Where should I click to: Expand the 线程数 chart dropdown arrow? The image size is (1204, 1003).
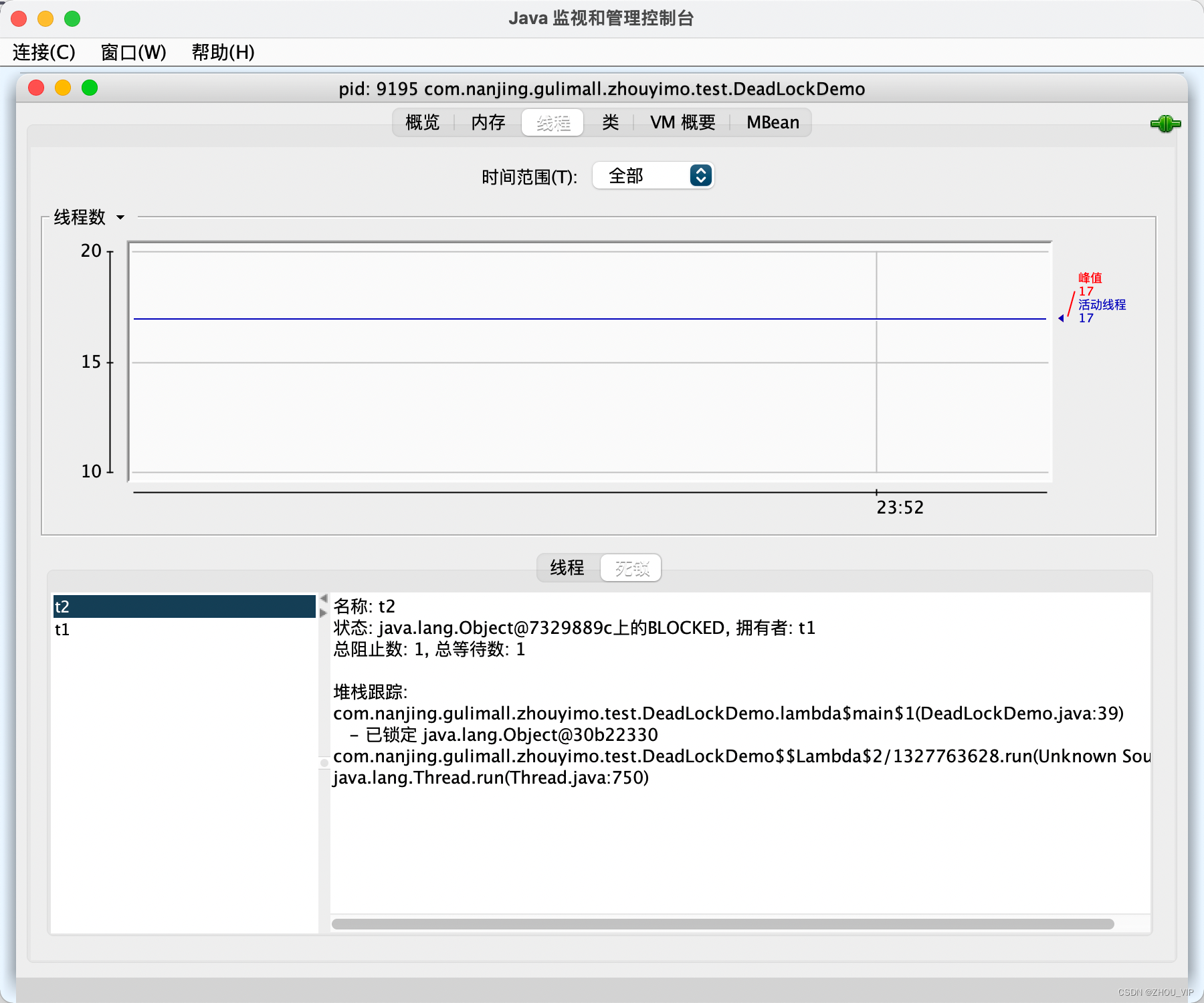pos(120,217)
